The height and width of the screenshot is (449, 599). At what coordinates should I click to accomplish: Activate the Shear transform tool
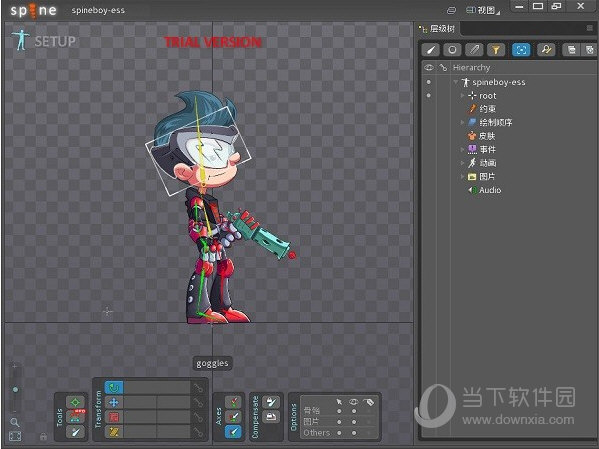[114, 432]
